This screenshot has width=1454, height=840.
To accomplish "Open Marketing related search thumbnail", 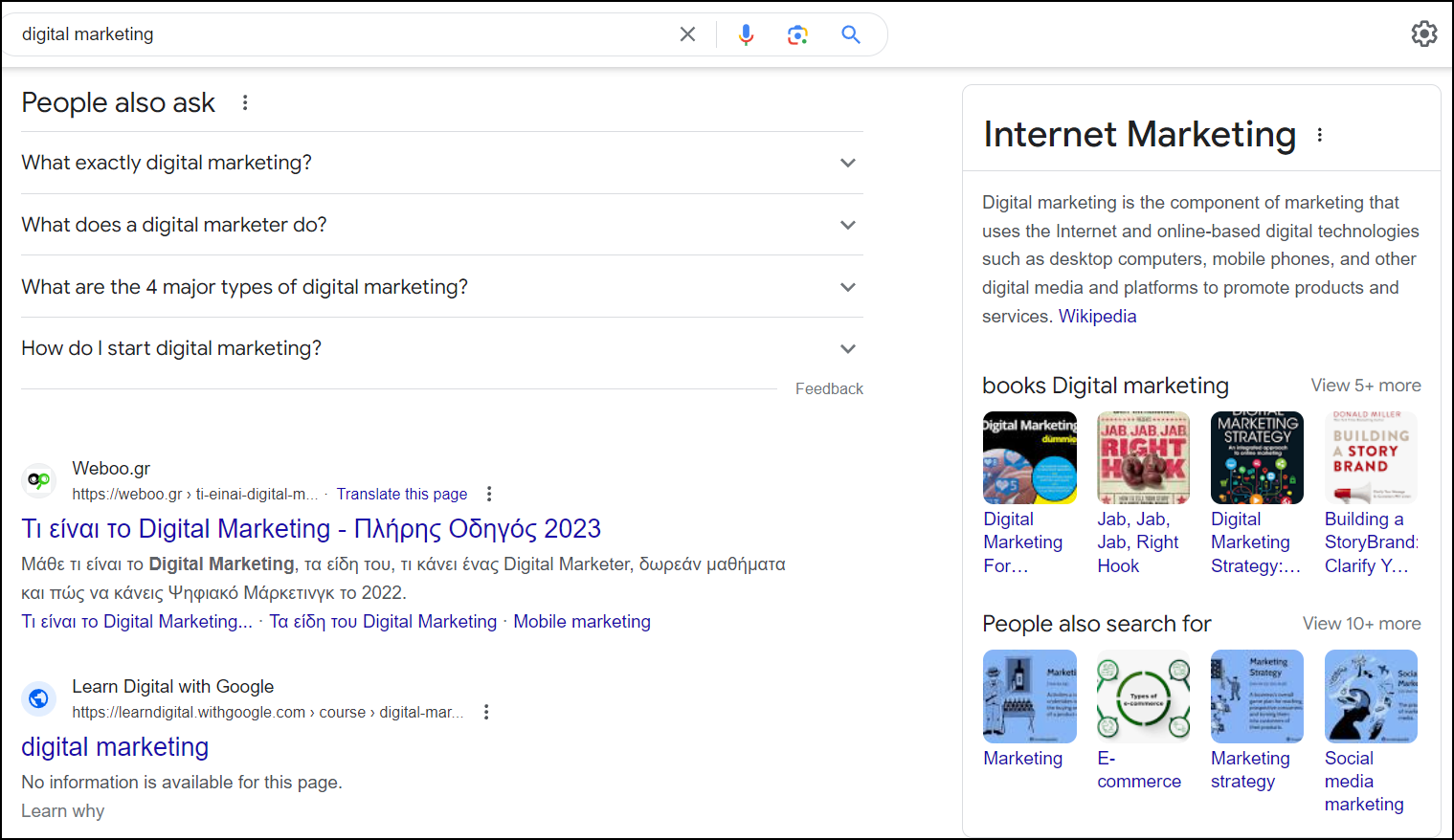I will (x=1030, y=696).
